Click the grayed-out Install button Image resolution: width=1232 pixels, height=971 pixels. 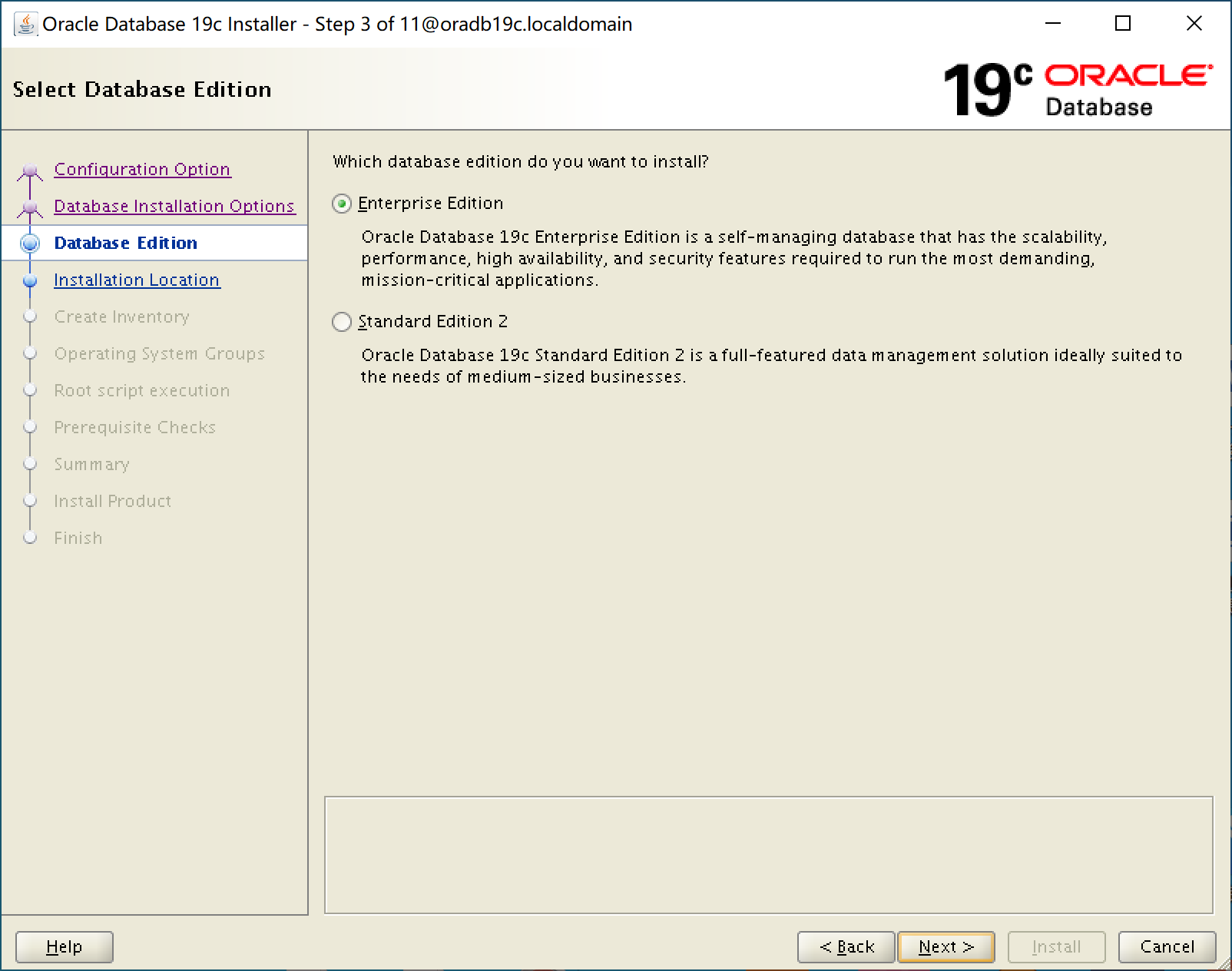[x=1057, y=946]
